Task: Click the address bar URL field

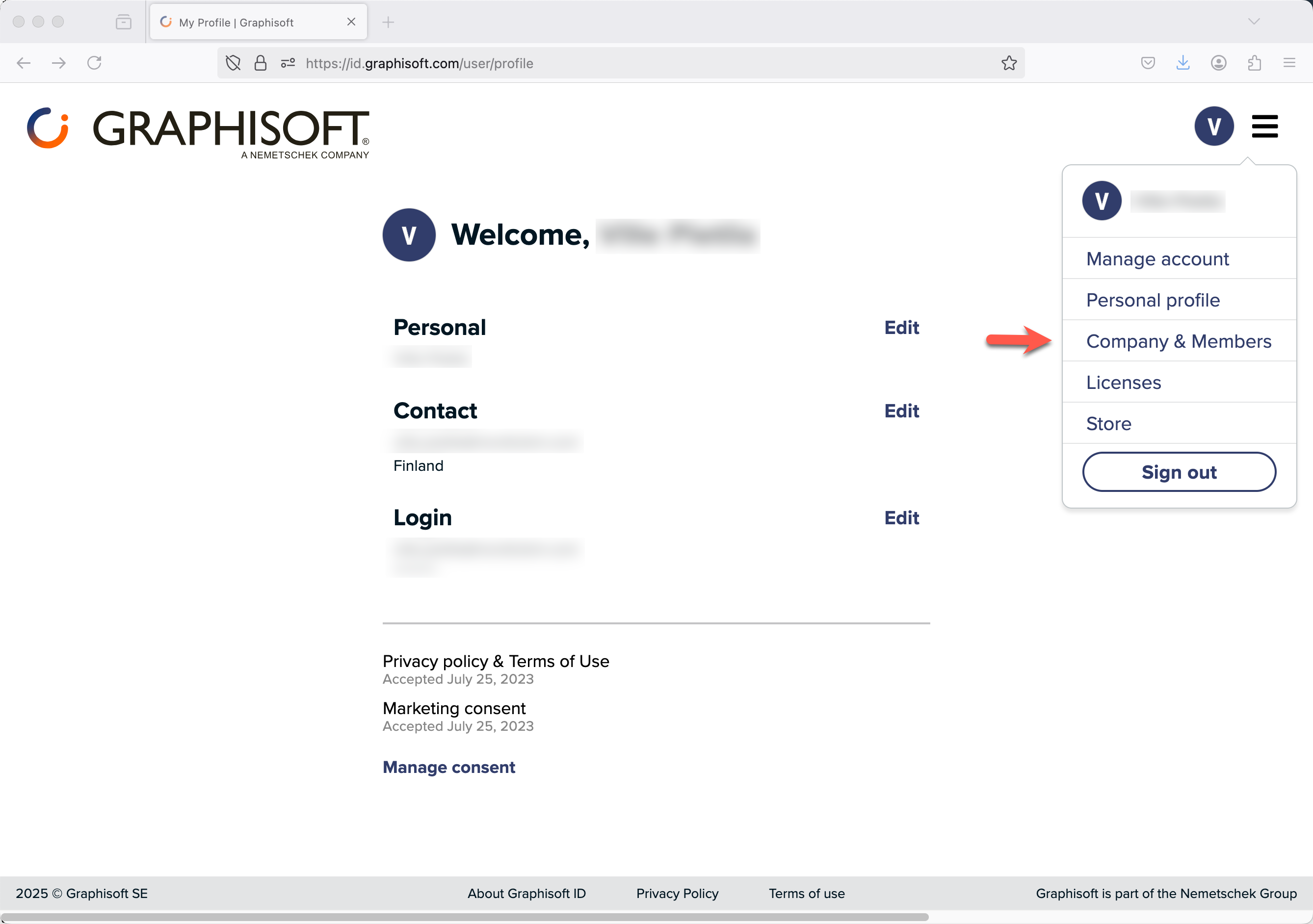Action: (x=621, y=63)
